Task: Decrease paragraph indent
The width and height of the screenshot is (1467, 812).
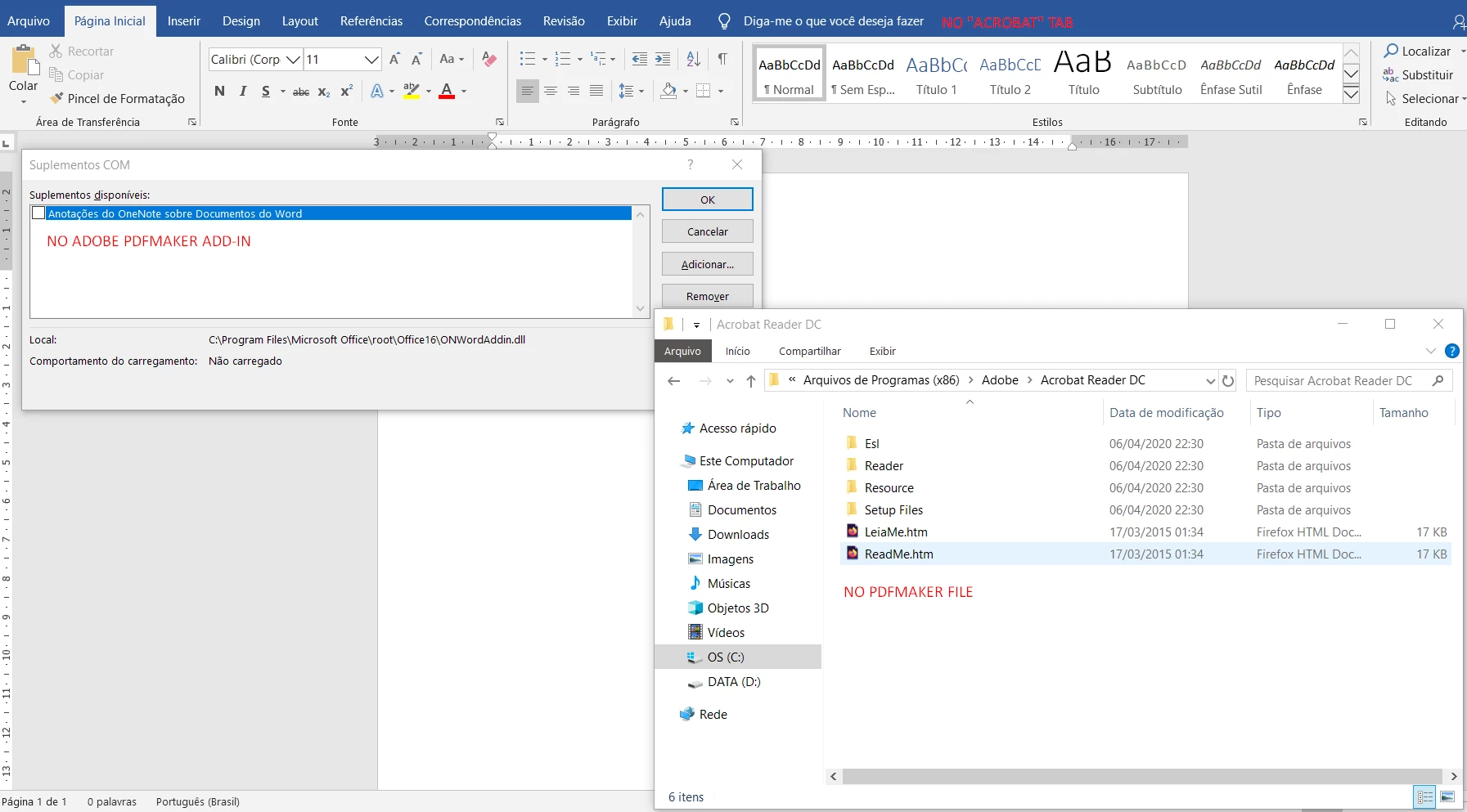Action: pos(640,59)
